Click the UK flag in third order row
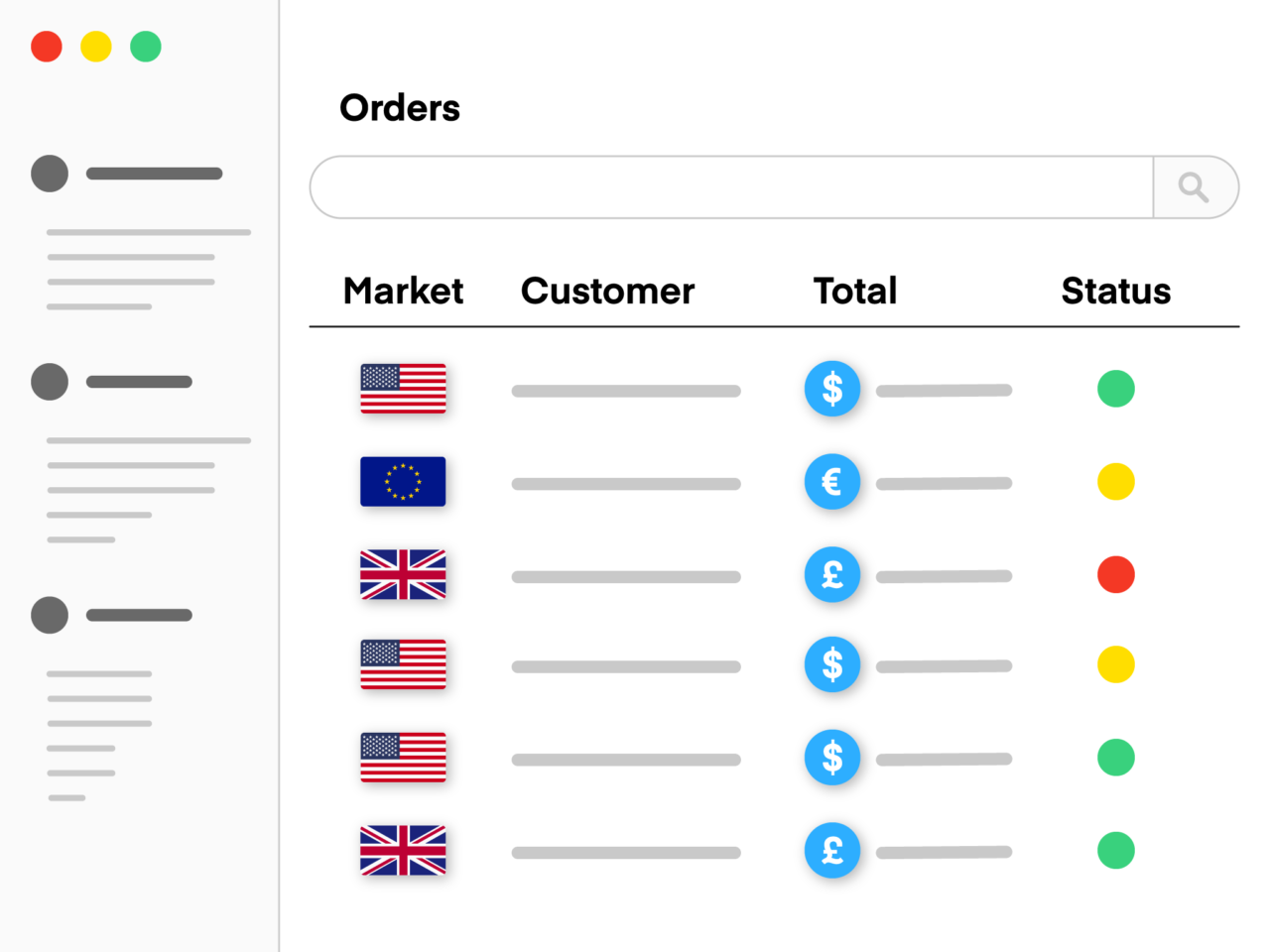The height and width of the screenshot is (952, 1270). [403, 575]
